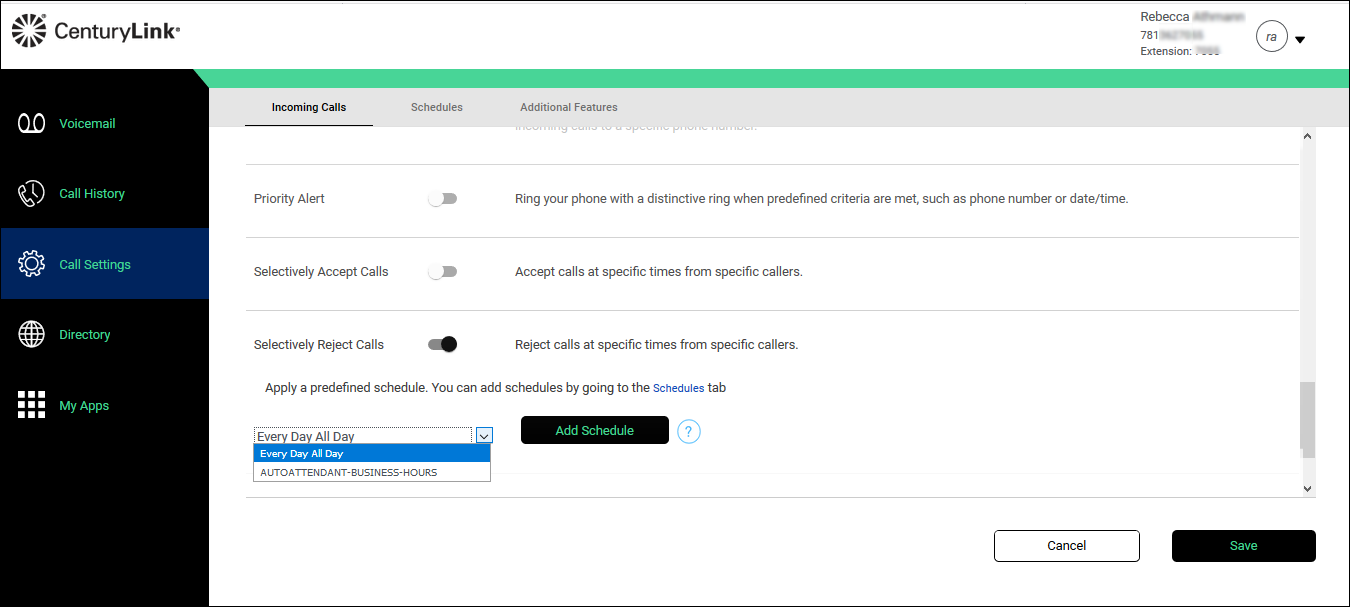Click the CenturyLink logo
The height and width of the screenshot is (607, 1350).
96,32
